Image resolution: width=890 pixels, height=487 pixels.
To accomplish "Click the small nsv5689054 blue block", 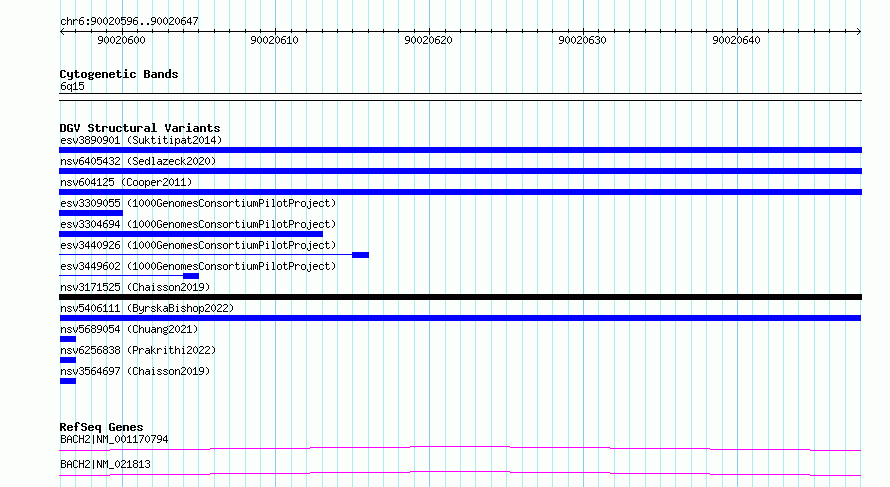I will pos(68,339).
